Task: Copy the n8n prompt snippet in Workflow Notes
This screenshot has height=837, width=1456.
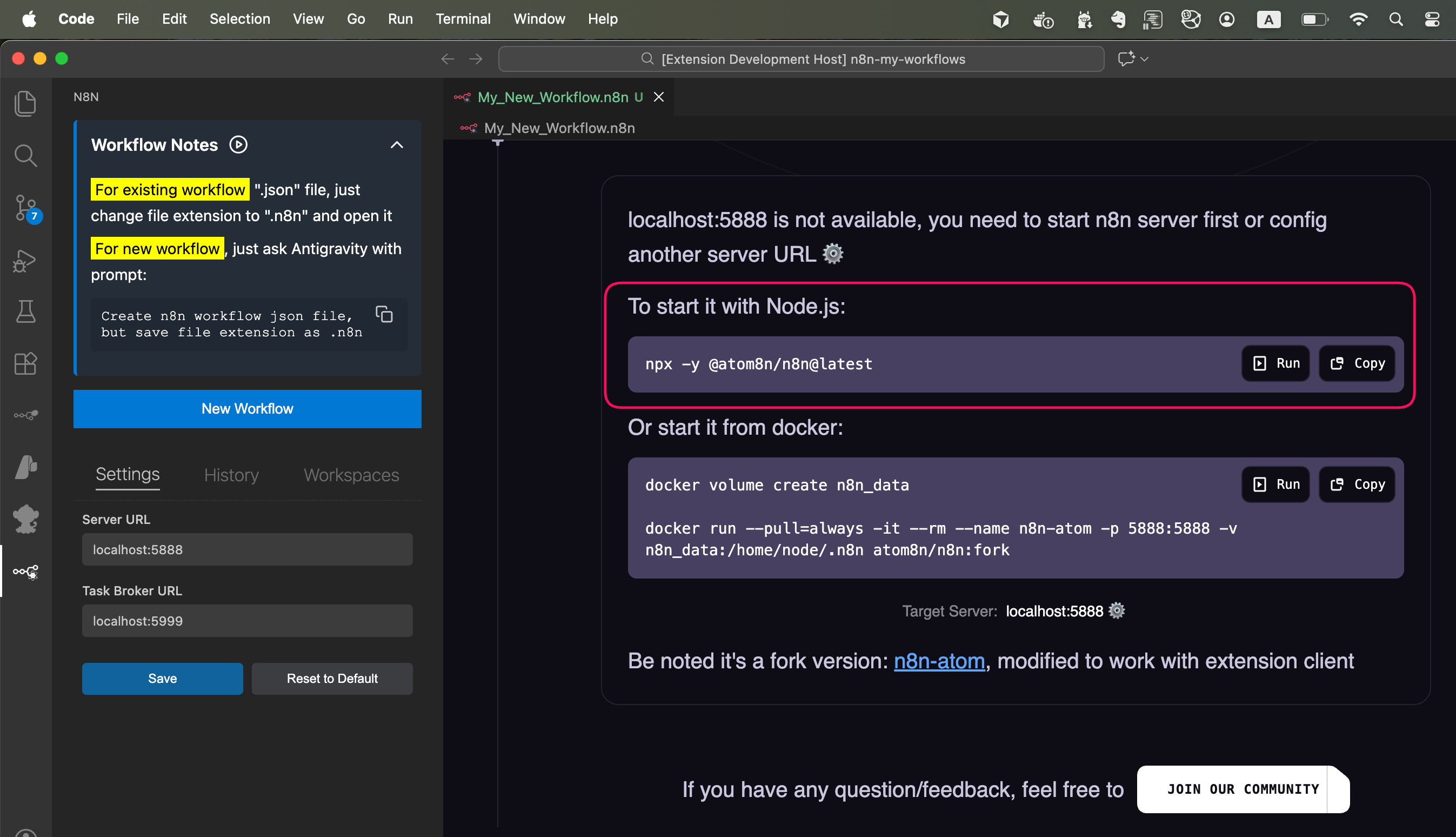Action: coord(383,314)
